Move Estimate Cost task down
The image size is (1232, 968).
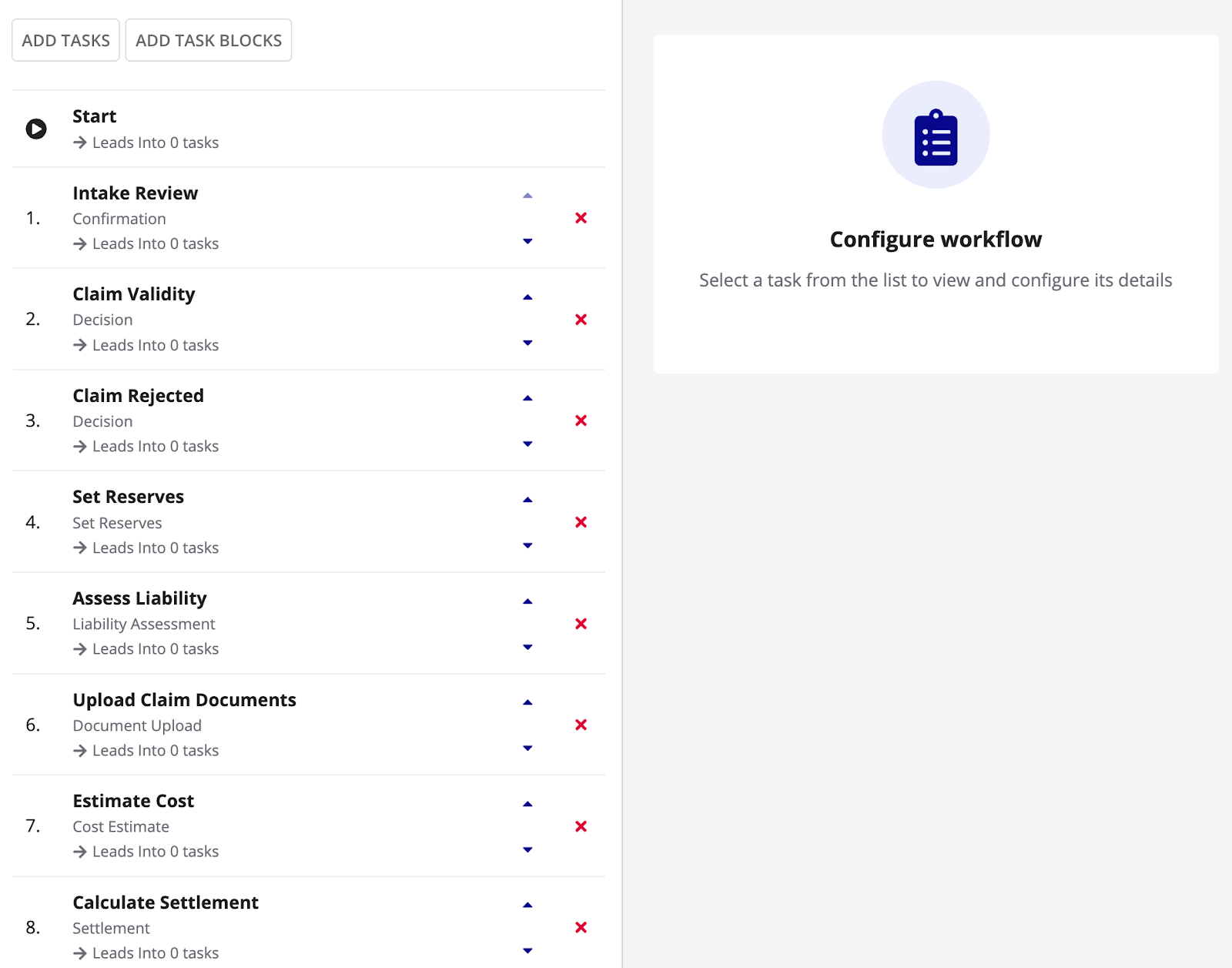click(527, 849)
